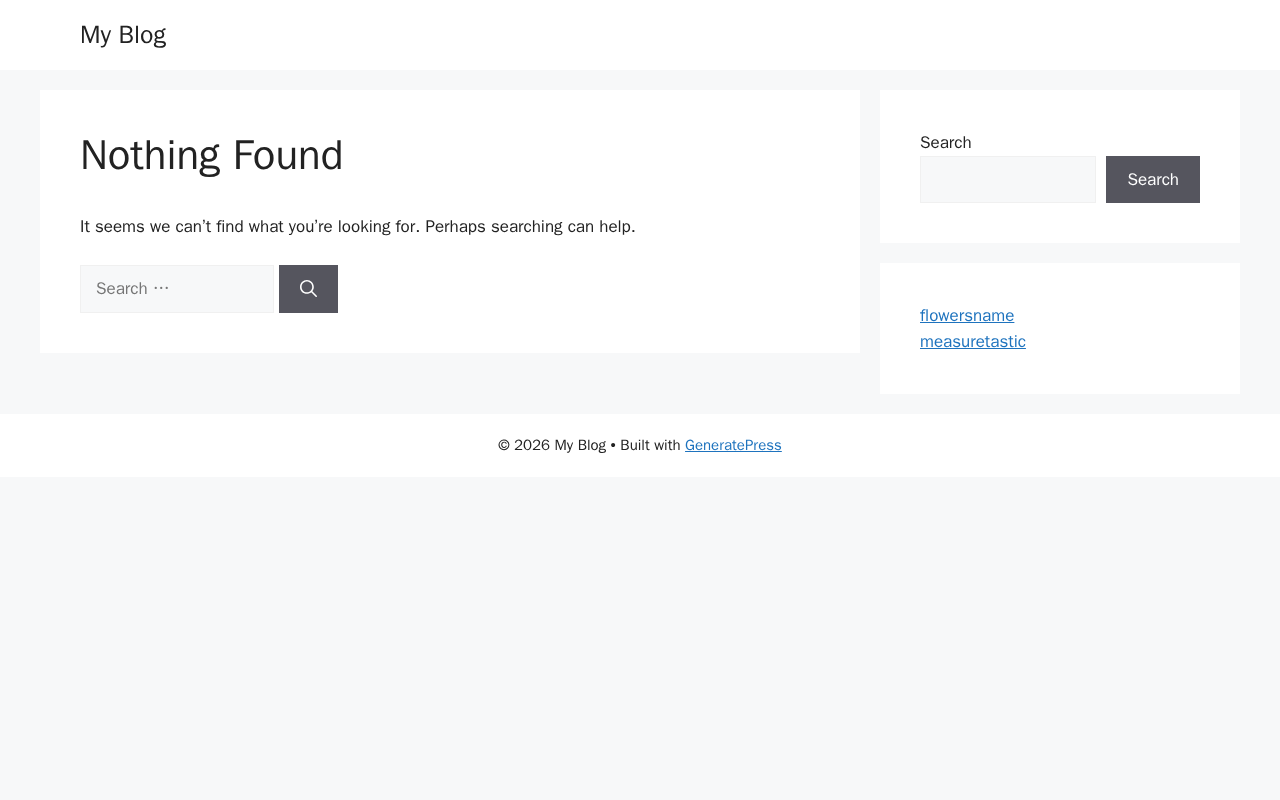This screenshot has width=1280, height=800.
Task: Click the 'Built with' footer text
Action: (650, 445)
